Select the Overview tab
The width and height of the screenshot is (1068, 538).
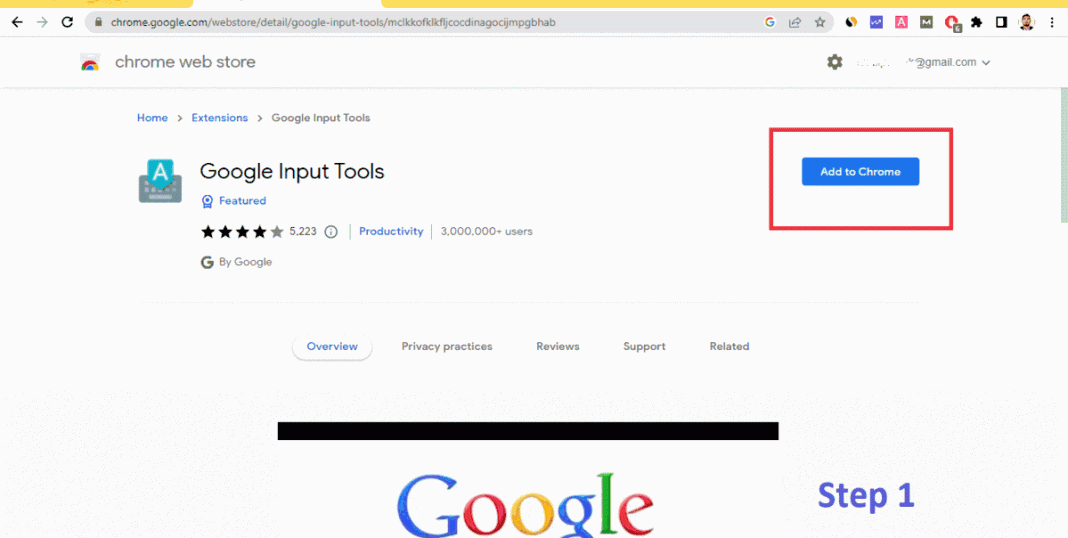332,347
